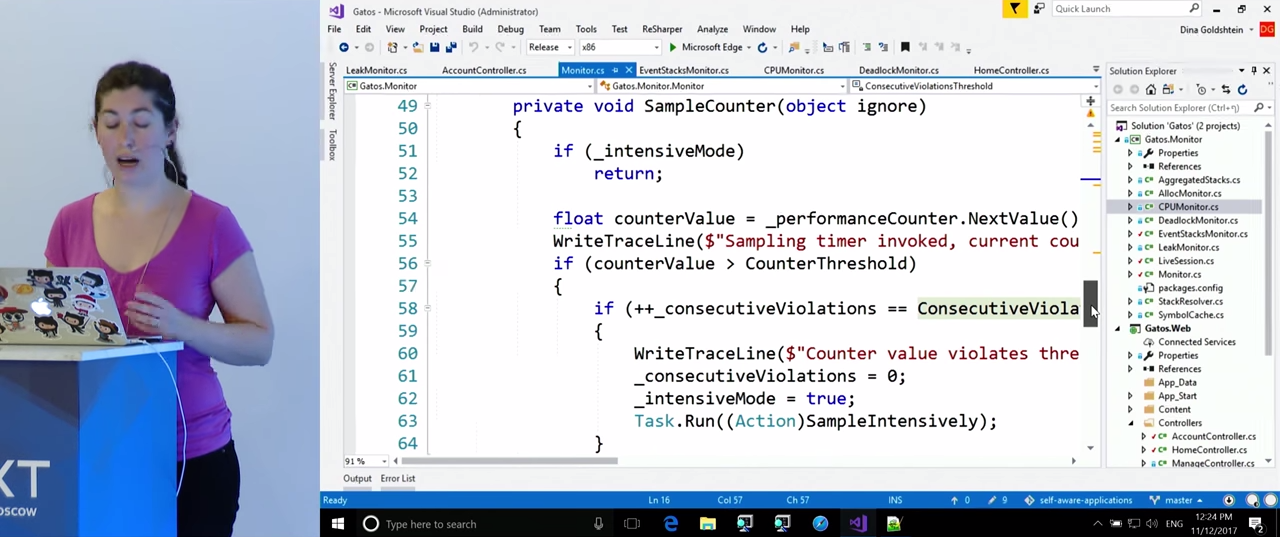Screen dimensions: 1280x537
Task: Click the Cortana microphone icon
Action: [598, 524]
